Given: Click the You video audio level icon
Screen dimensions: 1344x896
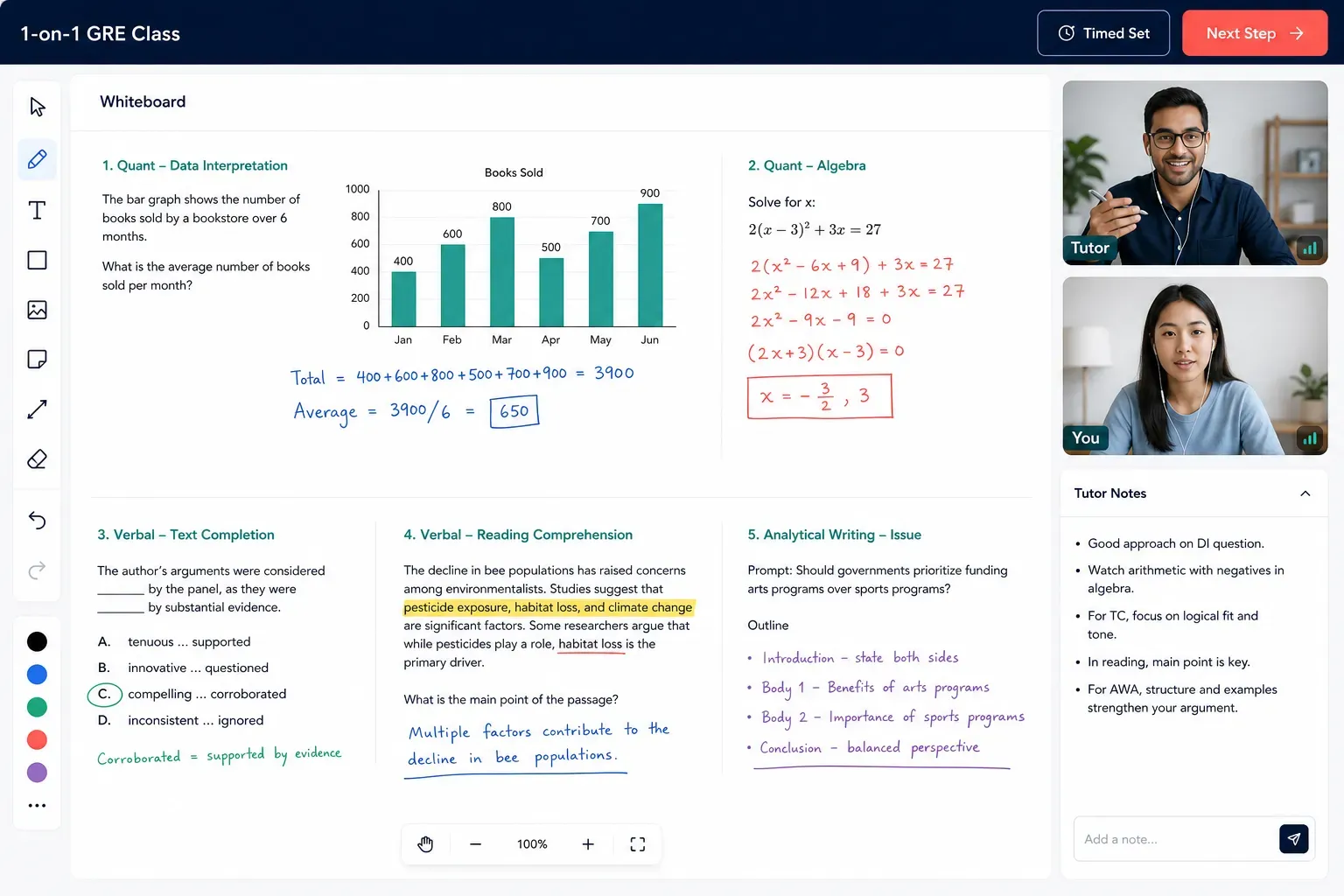Looking at the screenshot, I should click(1310, 438).
